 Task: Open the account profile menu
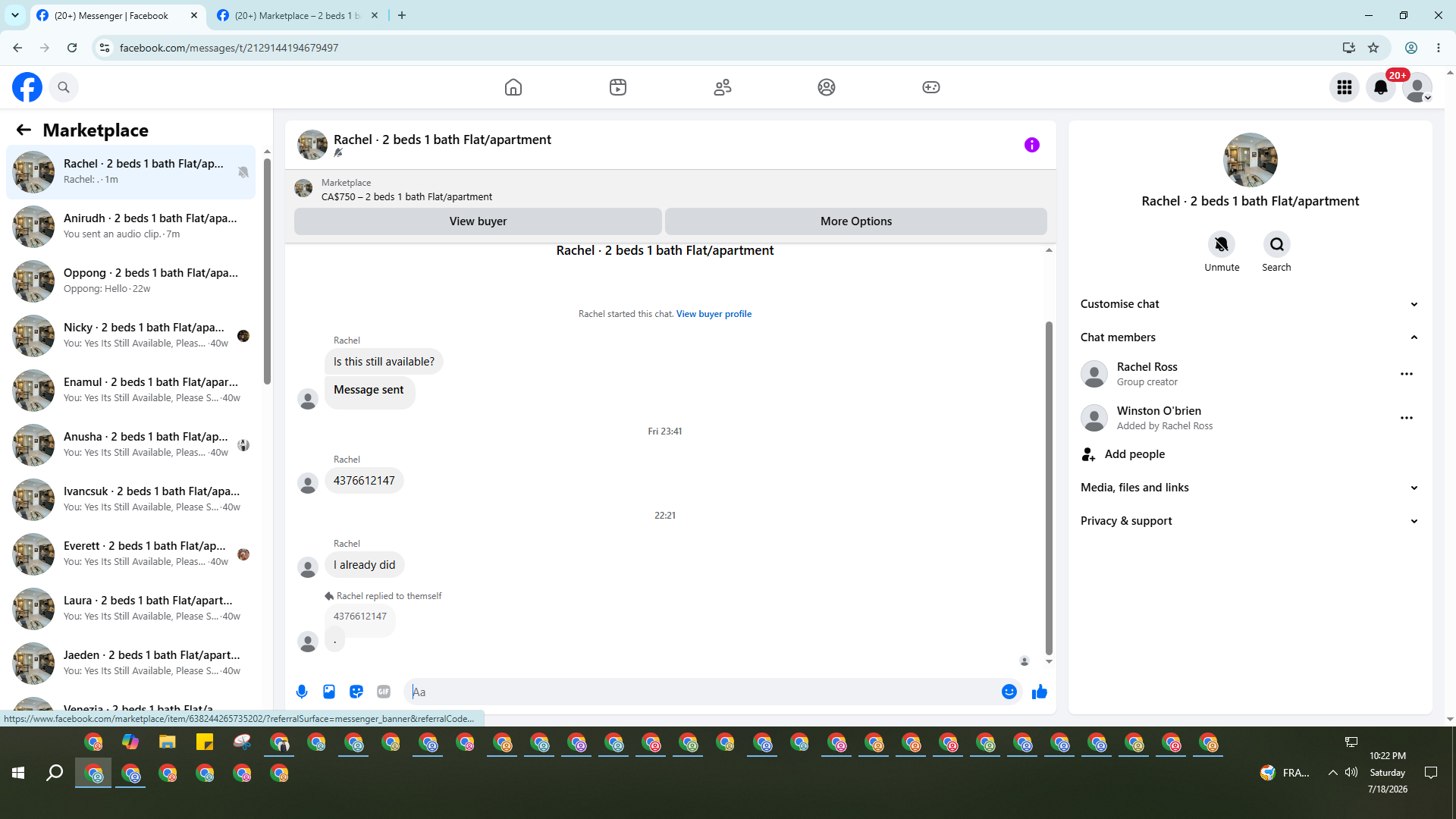(x=1417, y=87)
